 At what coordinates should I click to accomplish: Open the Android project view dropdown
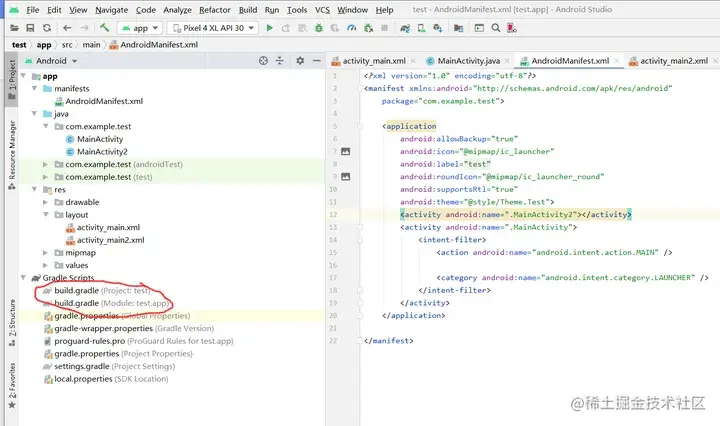(51, 61)
